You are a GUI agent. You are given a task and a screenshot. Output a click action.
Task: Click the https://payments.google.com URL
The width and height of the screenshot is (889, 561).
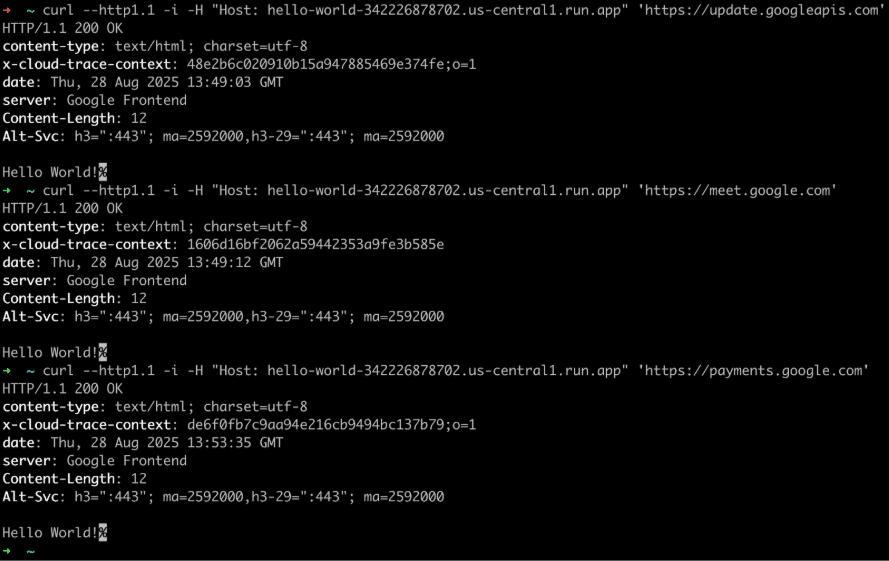pyautogui.click(x=753, y=371)
